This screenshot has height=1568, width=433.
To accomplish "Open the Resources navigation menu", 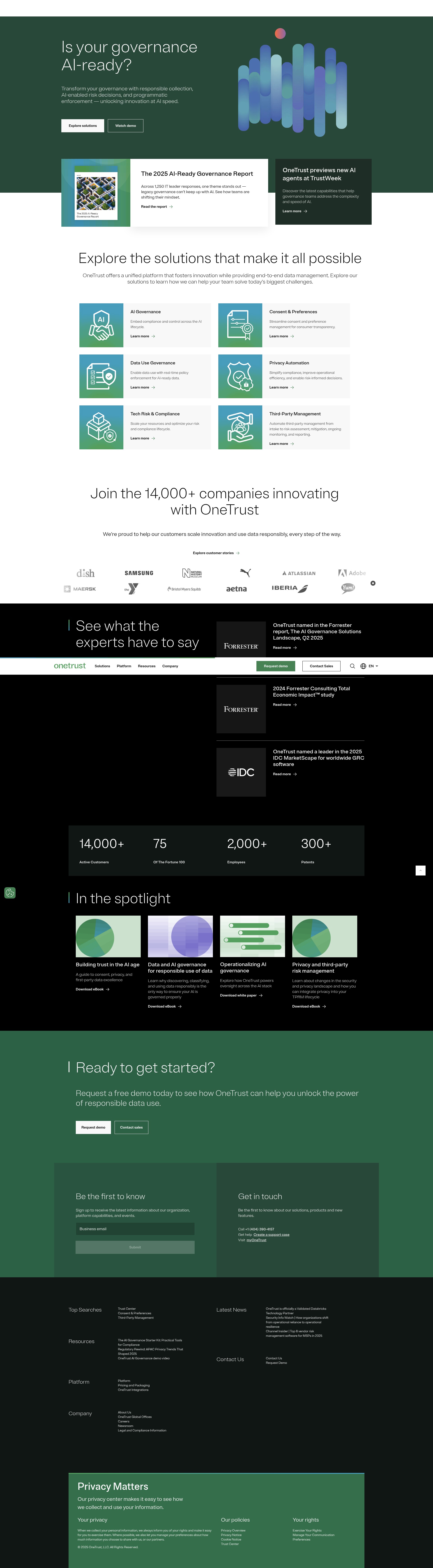I will pos(147,666).
